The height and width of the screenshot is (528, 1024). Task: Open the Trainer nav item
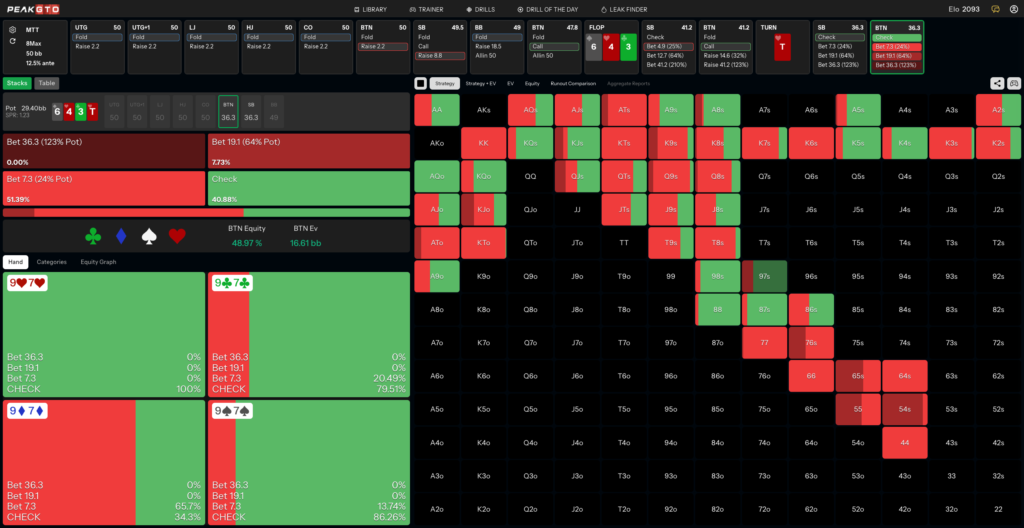[x=426, y=9]
